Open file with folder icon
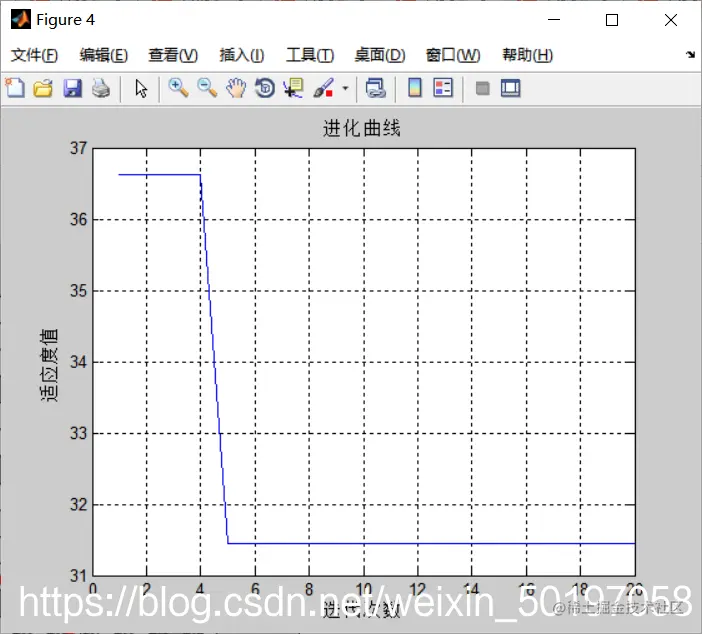702x634 pixels. (x=43, y=88)
